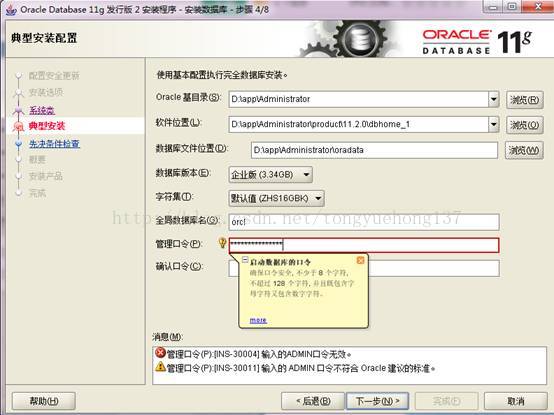
Task: Click the 完成(F) finish button
Action: coord(447,401)
